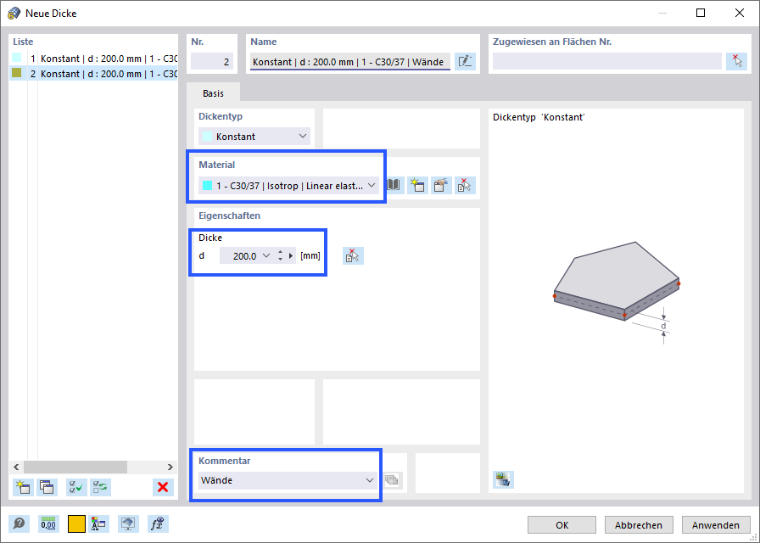This screenshot has height=543, width=760.
Task: Select list row 2 Konstant thickness
Action: pos(94,73)
